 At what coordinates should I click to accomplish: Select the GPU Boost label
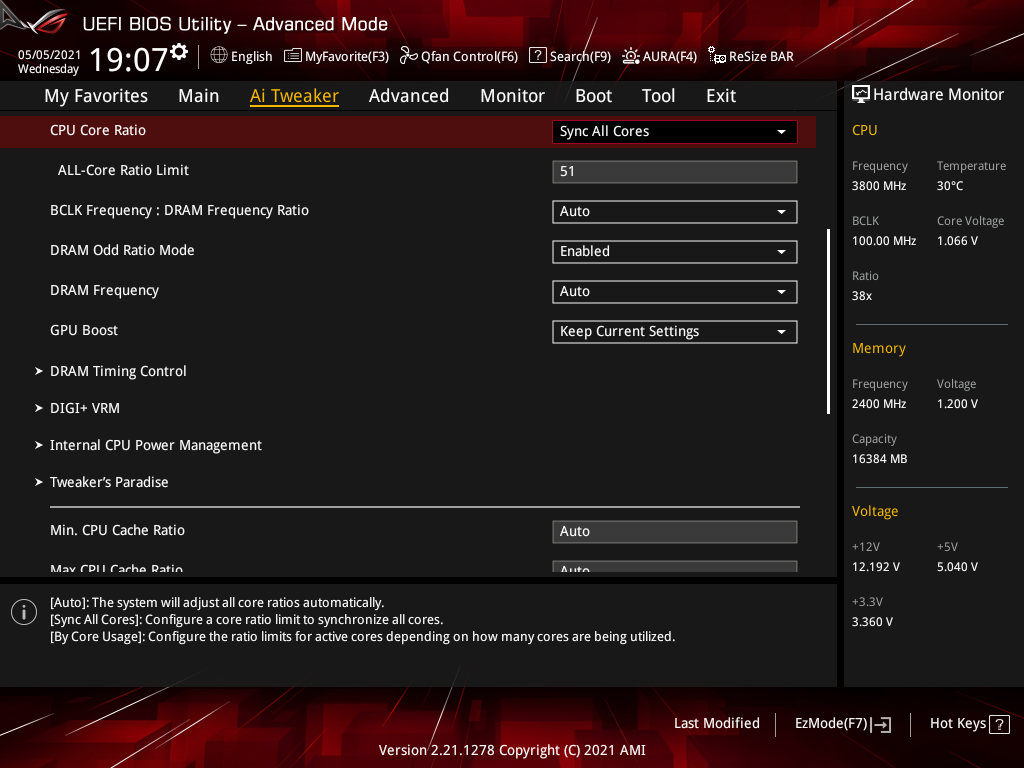(x=84, y=330)
